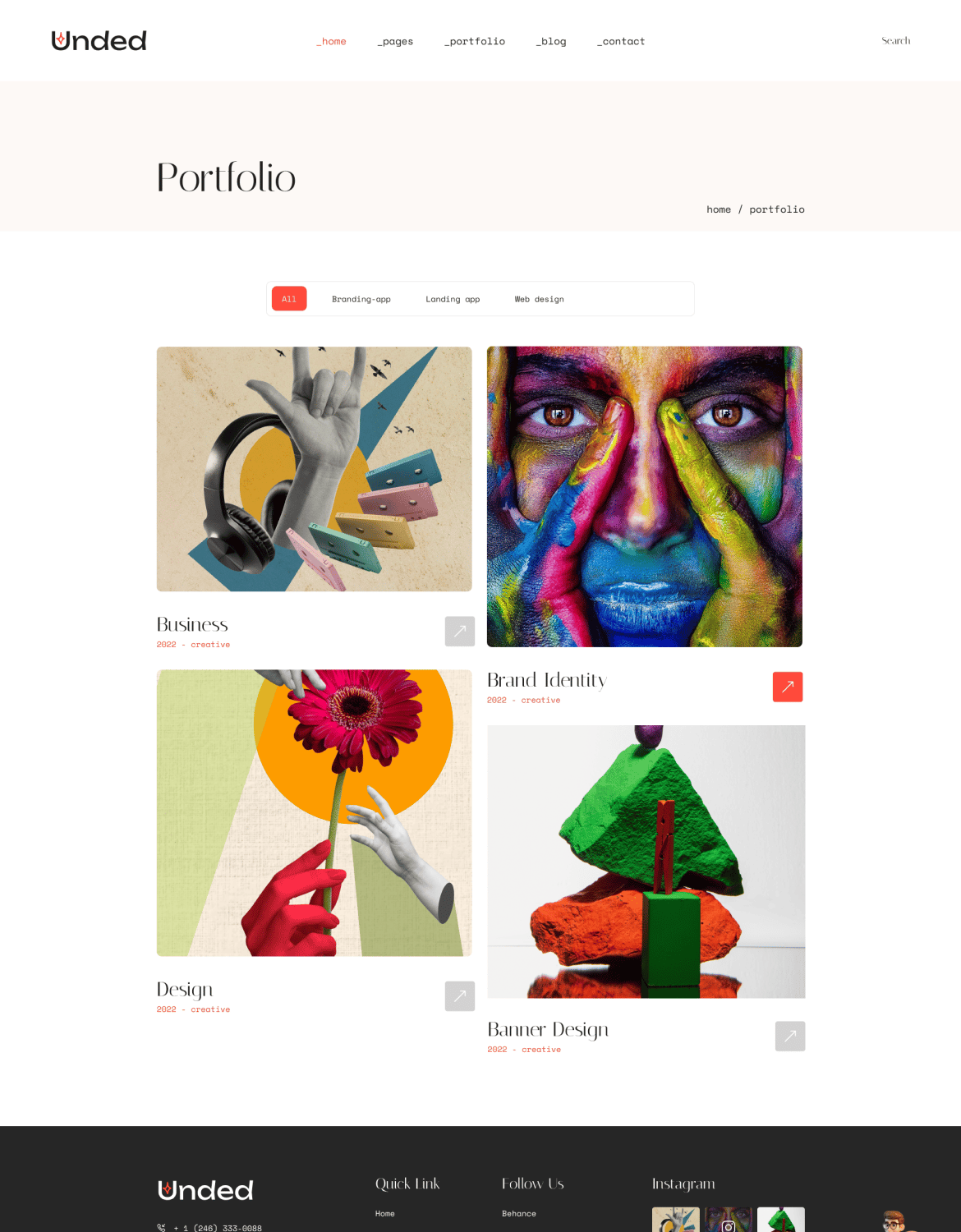Click the avatar chat icon at bottom right
The height and width of the screenshot is (1232, 961).
point(894,1221)
